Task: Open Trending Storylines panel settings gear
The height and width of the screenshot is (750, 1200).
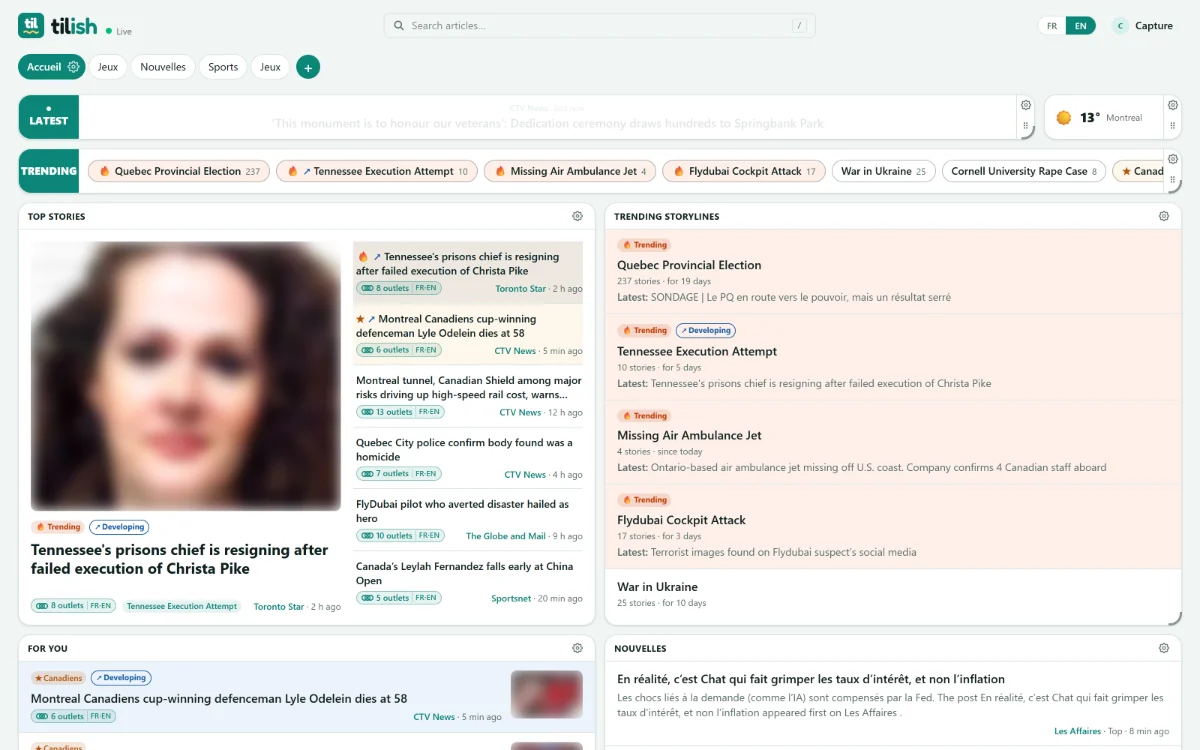Action: (1164, 216)
